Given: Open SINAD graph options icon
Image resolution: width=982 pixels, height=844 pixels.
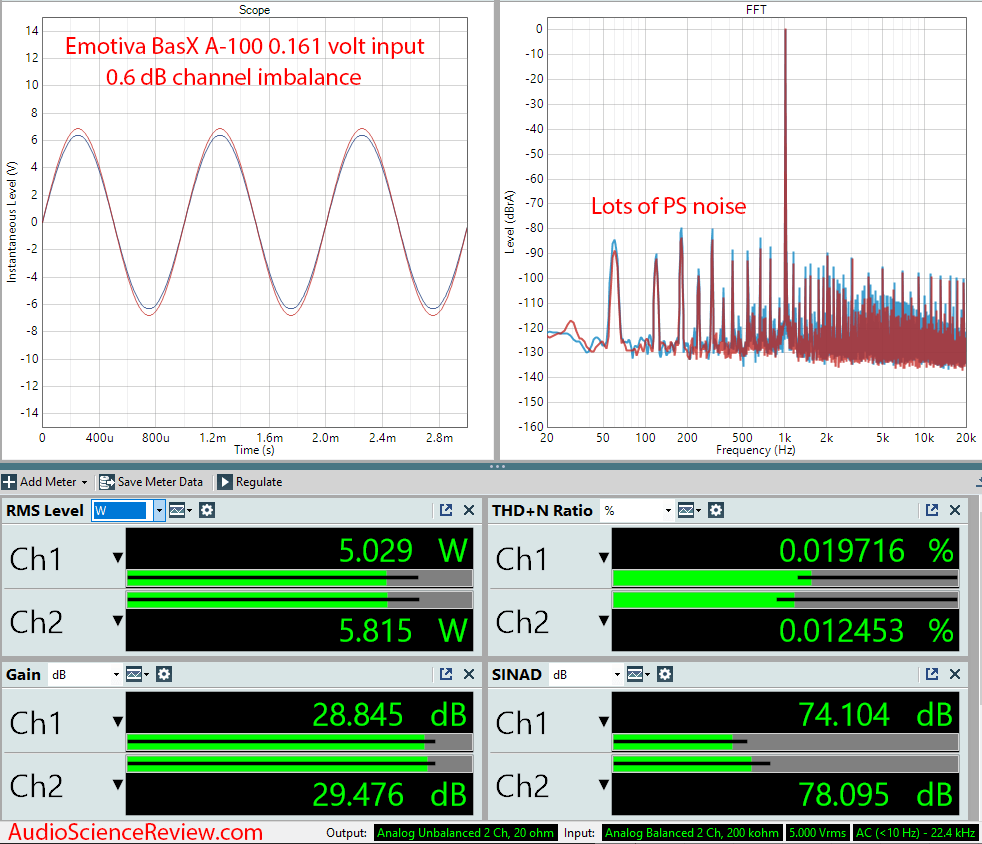Looking at the screenshot, I should coord(638,674).
